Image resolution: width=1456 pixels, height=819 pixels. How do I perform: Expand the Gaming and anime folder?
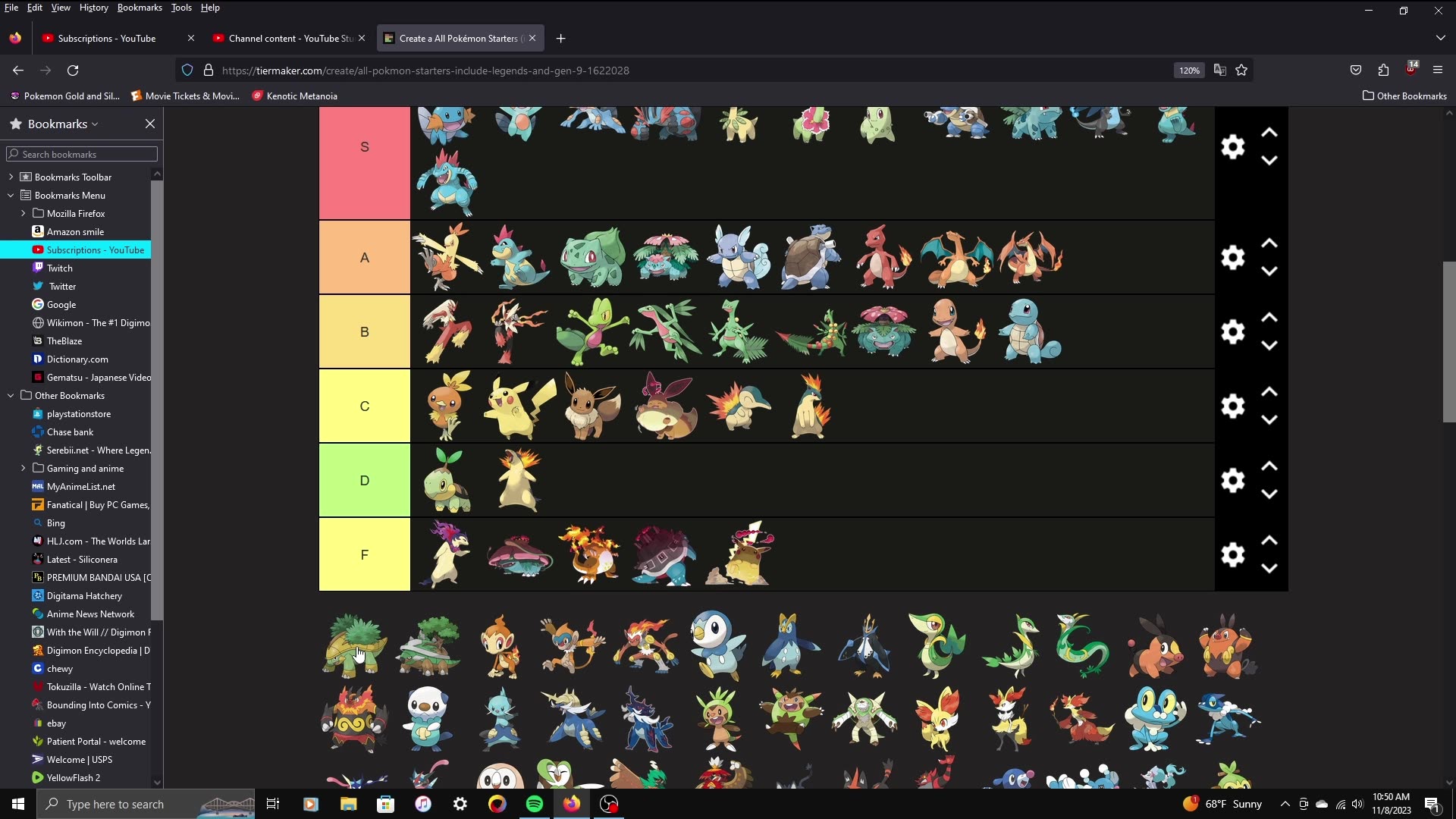(x=23, y=468)
